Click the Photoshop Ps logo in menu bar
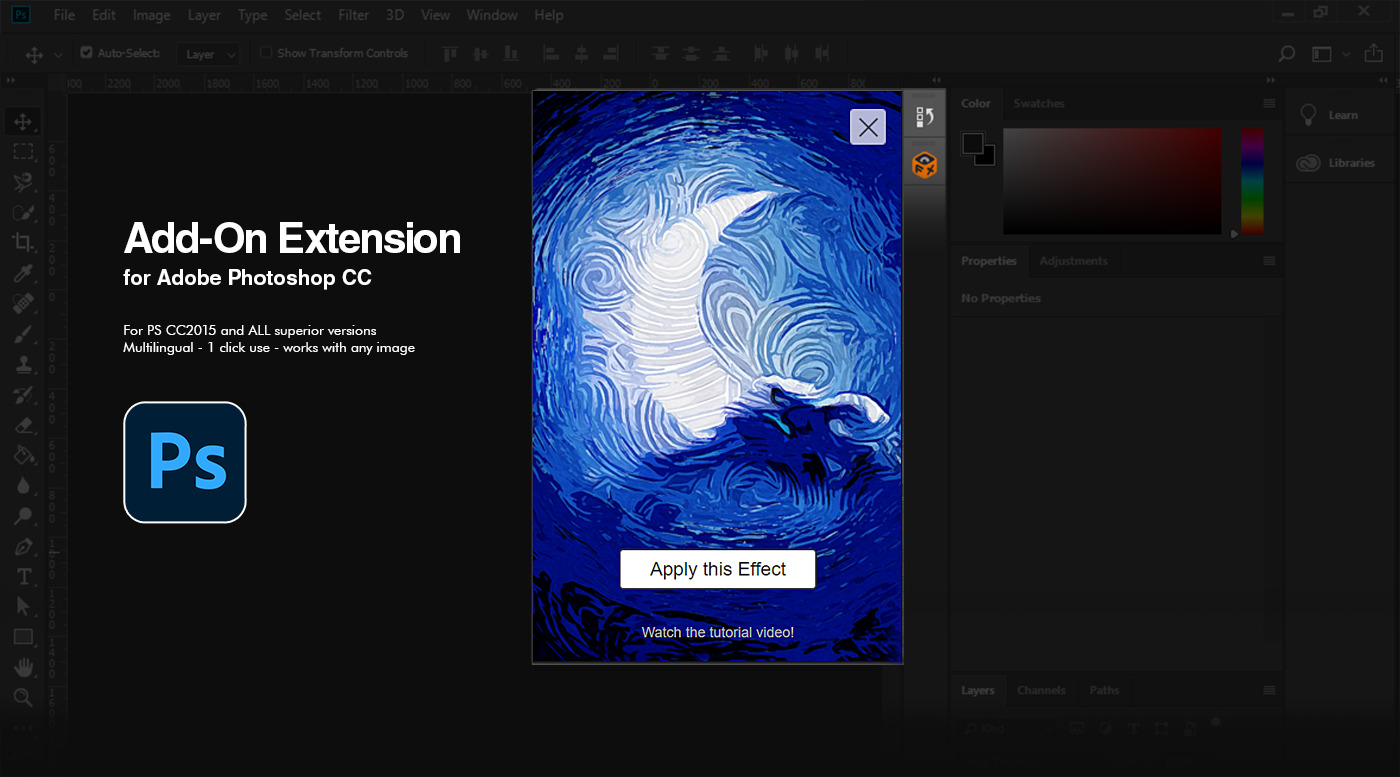This screenshot has height=777, width=1400. coord(21,15)
